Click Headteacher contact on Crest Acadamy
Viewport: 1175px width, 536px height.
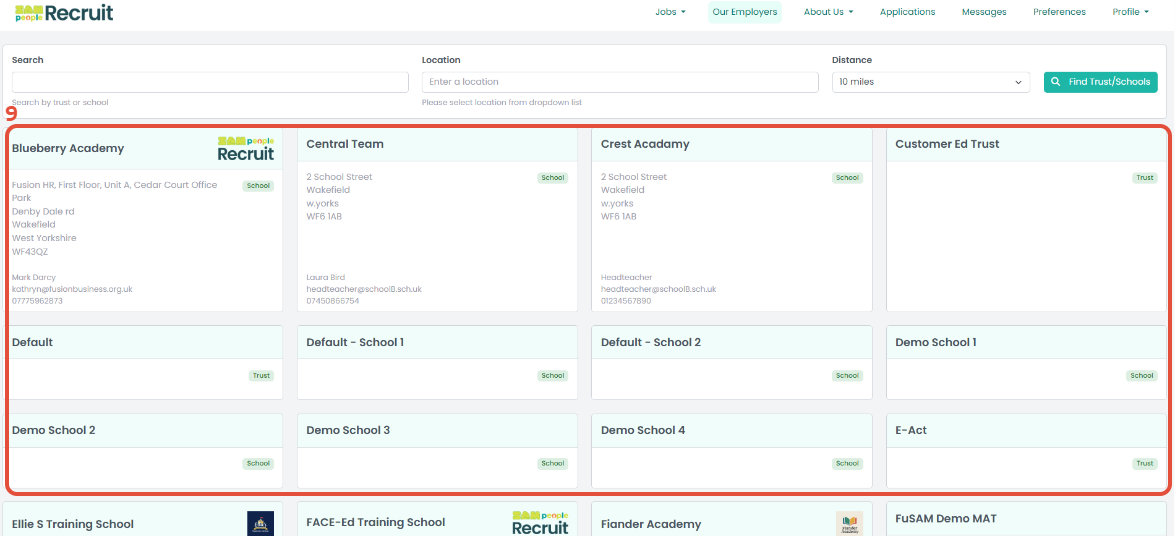point(626,277)
